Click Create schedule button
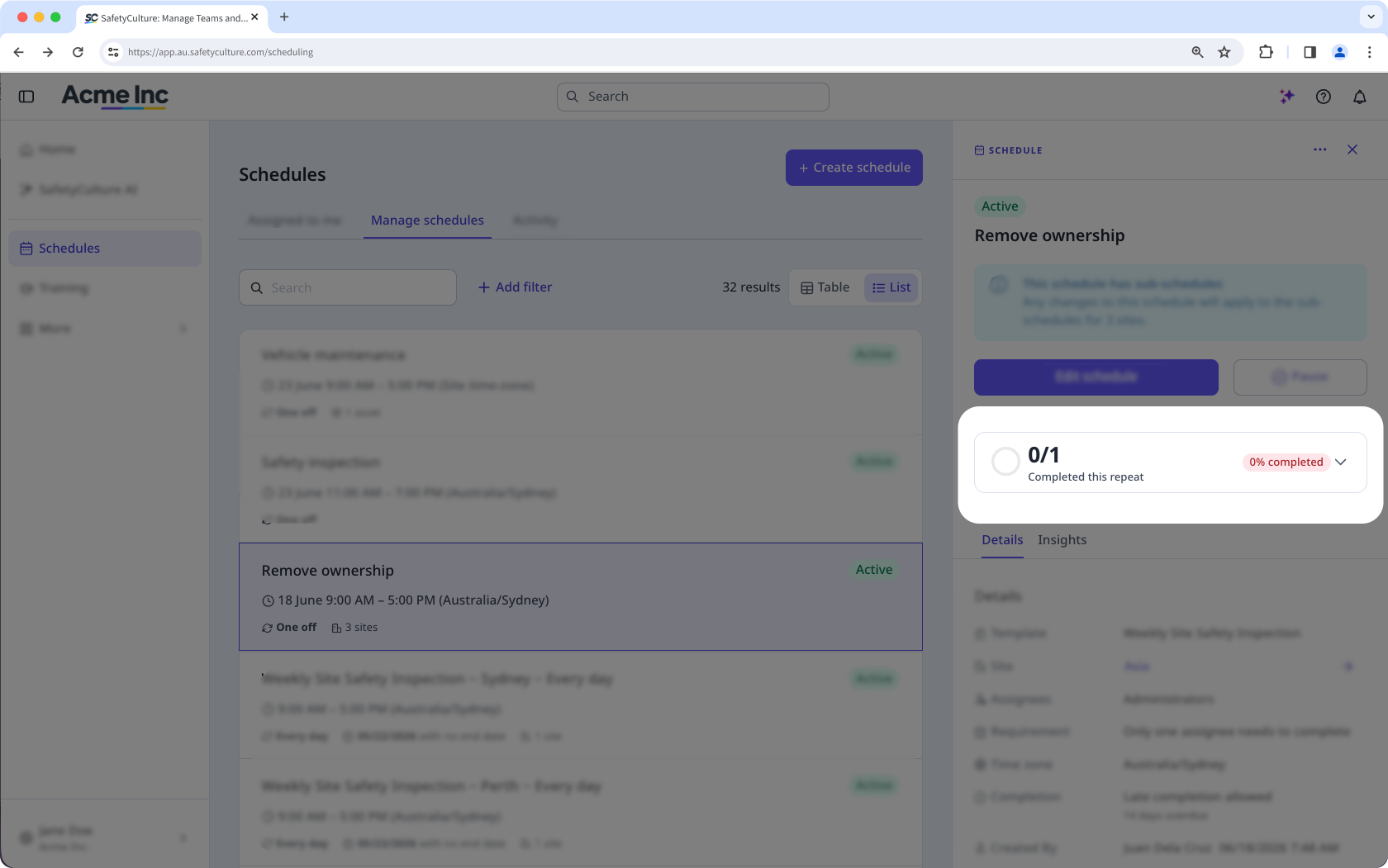 coord(854,168)
